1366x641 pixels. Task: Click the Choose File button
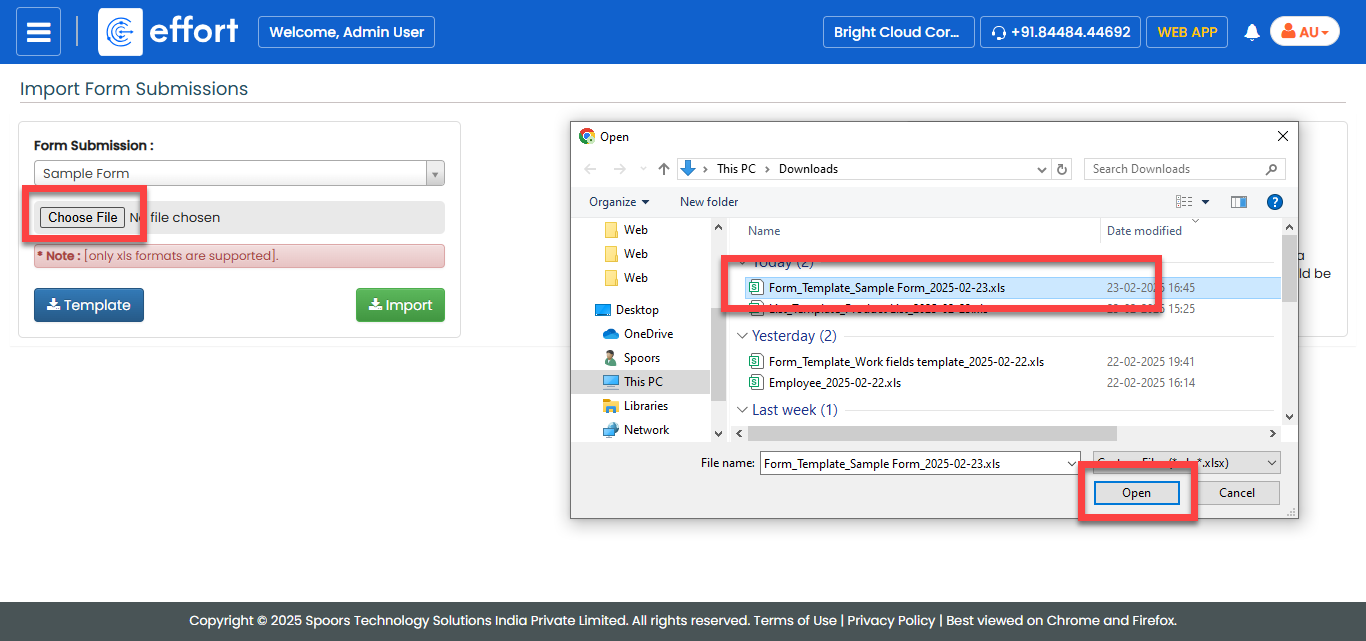coord(83,217)
